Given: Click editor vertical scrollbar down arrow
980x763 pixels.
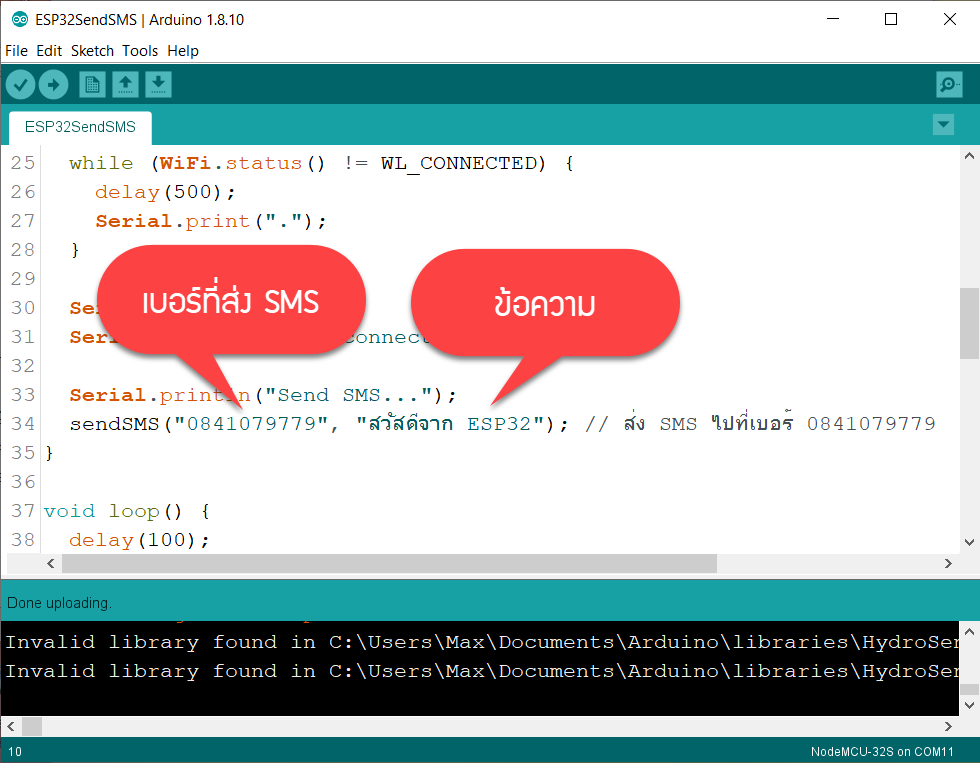Looking at the screenshot, I should (969, 542).
